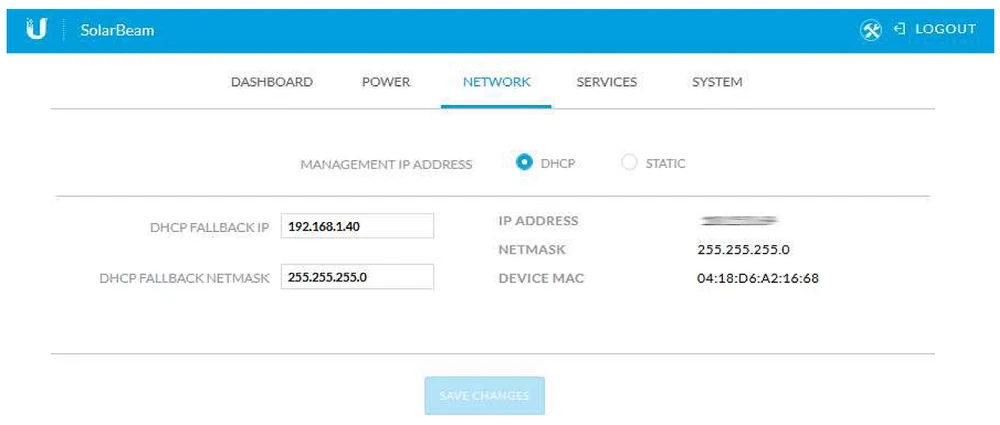The width and height of the screenshot is (1000, 425).
Task: Choose the Static radio button
Action: [629, 163]
